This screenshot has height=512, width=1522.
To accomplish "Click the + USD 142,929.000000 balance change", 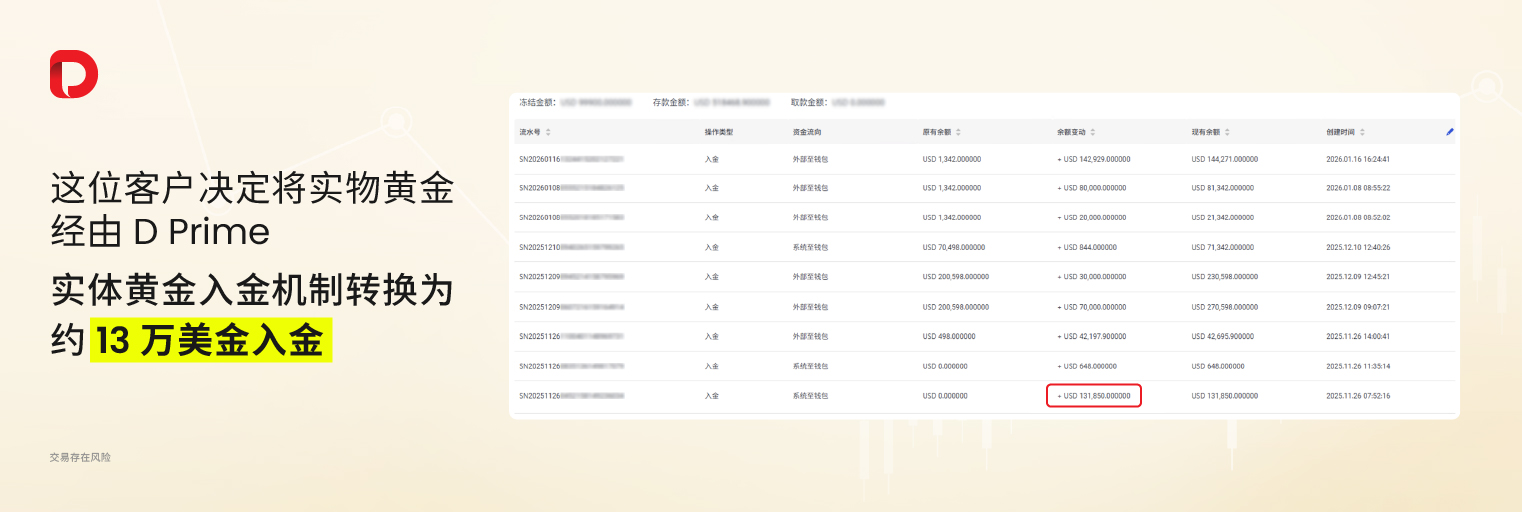I will pyautogui.click(x=1092, y=159).
